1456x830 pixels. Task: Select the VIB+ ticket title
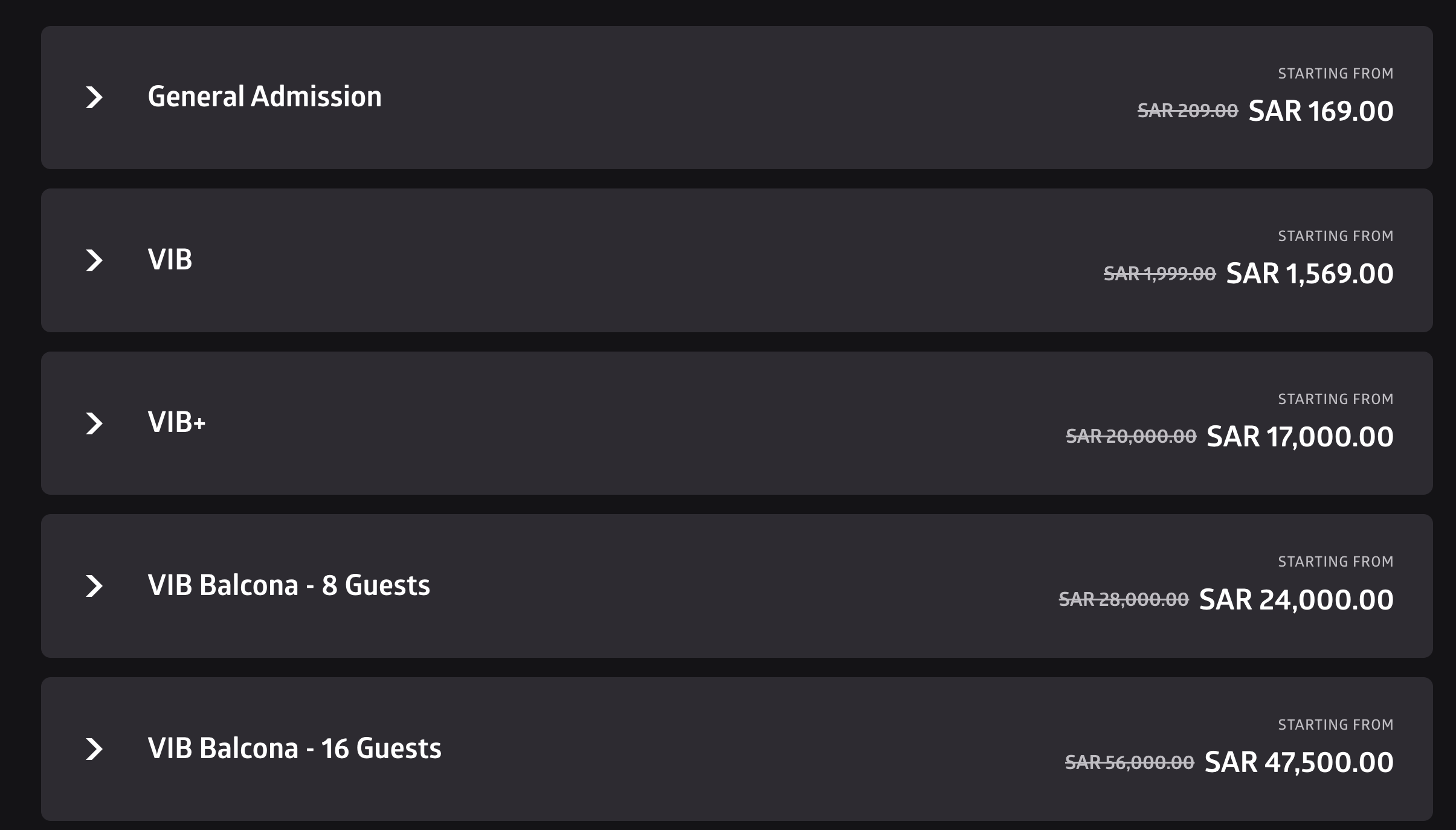(176, 422)
